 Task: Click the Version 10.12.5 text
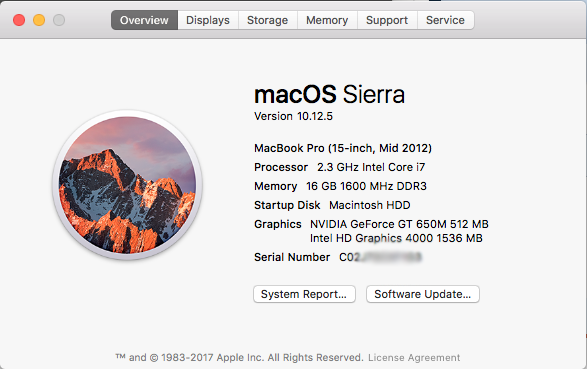click(293, 116)
